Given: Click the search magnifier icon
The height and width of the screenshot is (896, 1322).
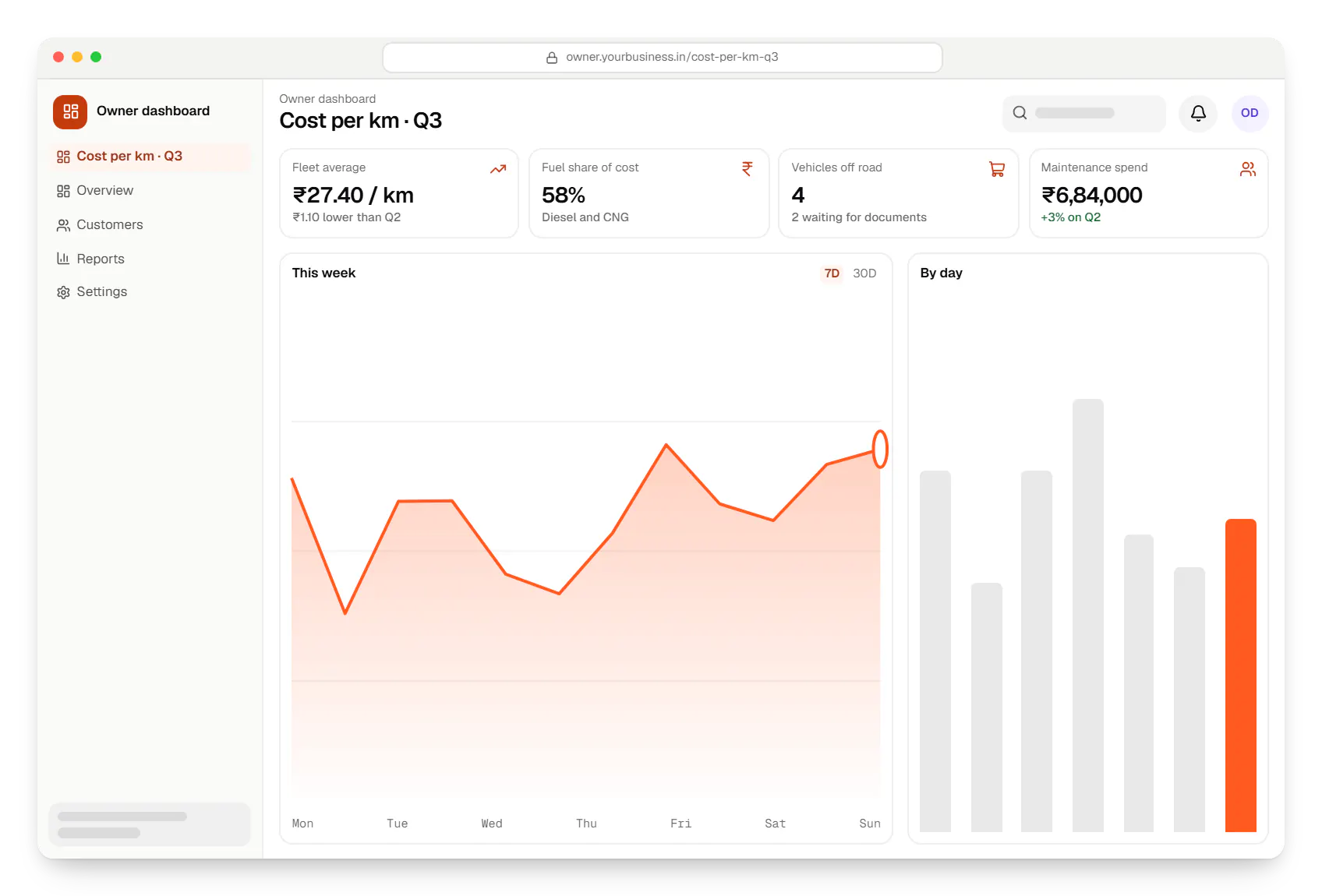Looking at the screenshot, I should pyautogui.click(x=1020, y=113).
